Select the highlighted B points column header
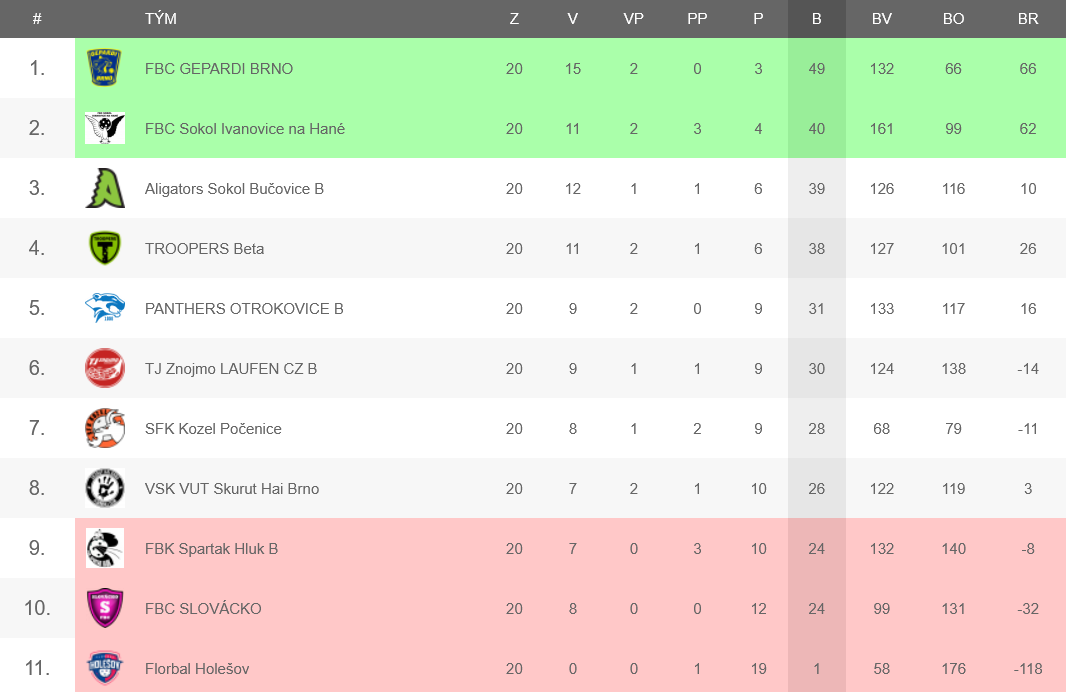 816,19
